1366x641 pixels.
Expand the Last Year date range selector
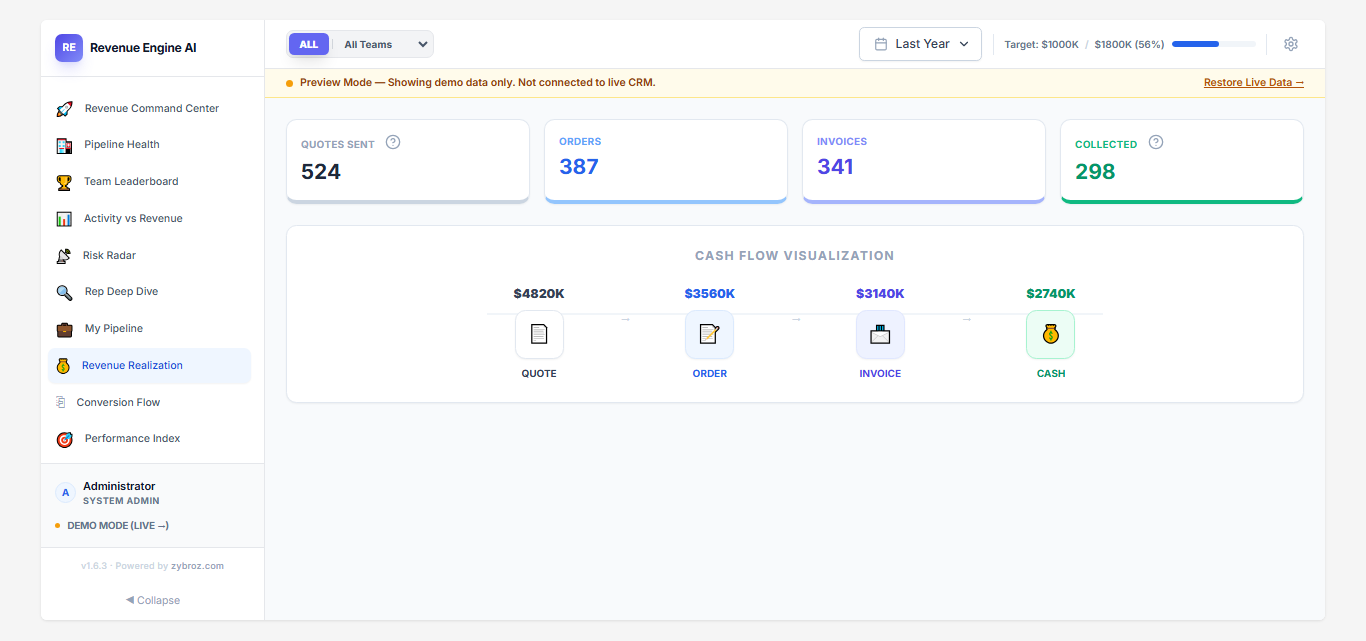(x=919, y=44)
